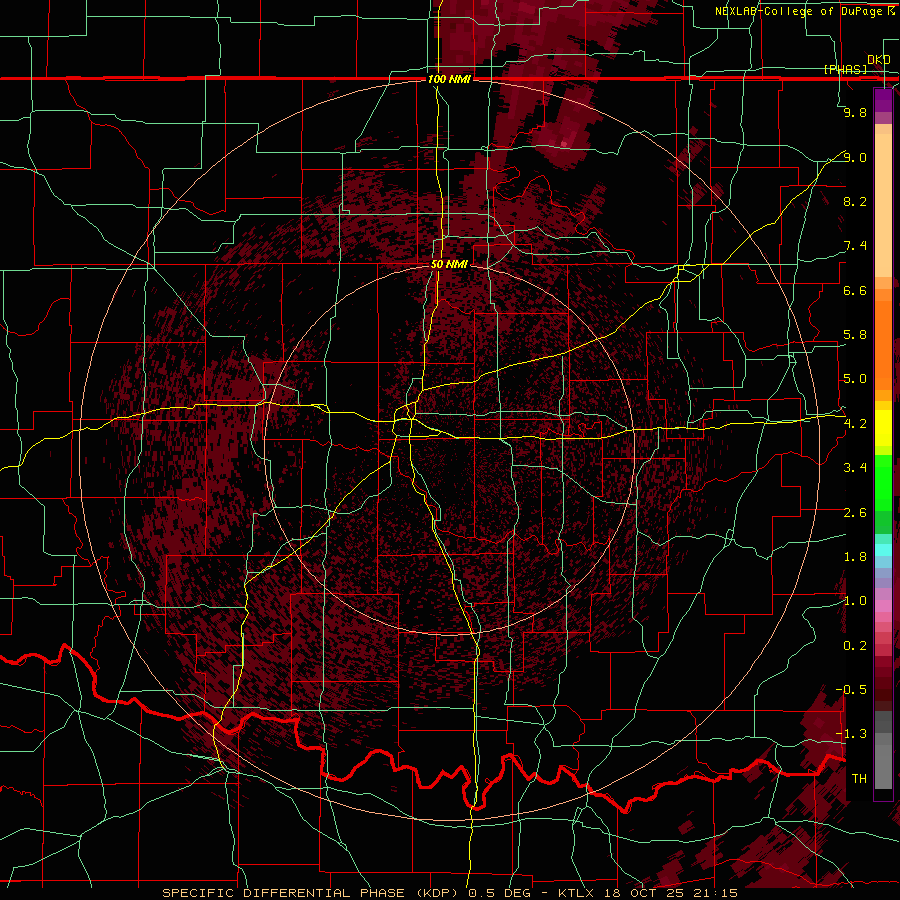Click the cyan segment of the color bar
Screen dimensions: 900x900
pos(883,550)
